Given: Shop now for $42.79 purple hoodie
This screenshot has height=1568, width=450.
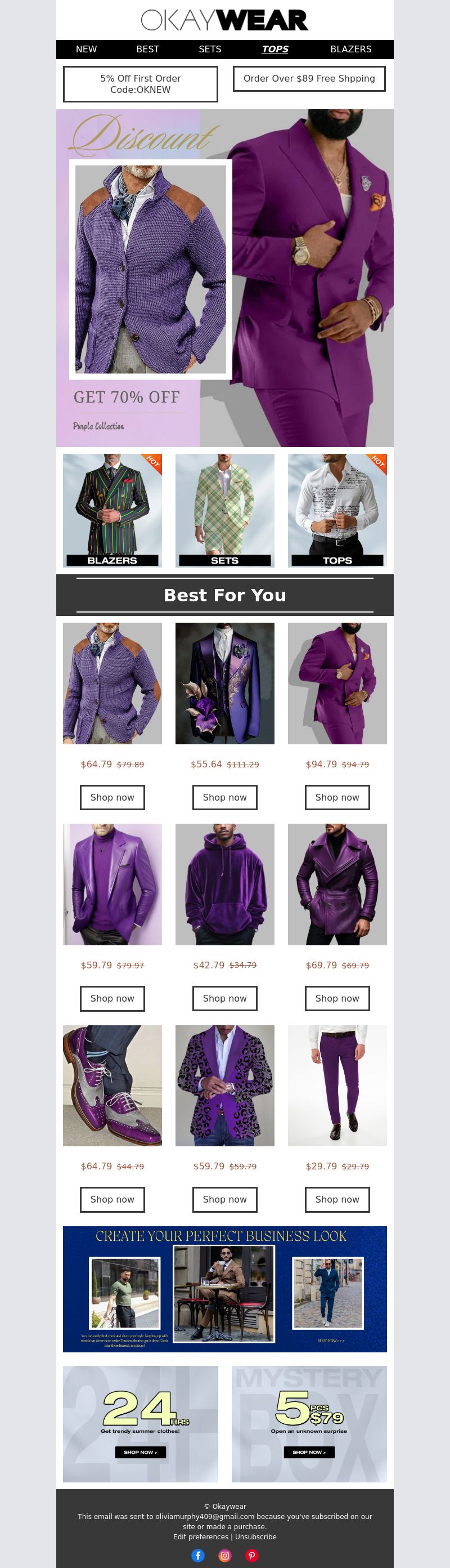Looking at the screenshot, I should click(x=225, y=998).
